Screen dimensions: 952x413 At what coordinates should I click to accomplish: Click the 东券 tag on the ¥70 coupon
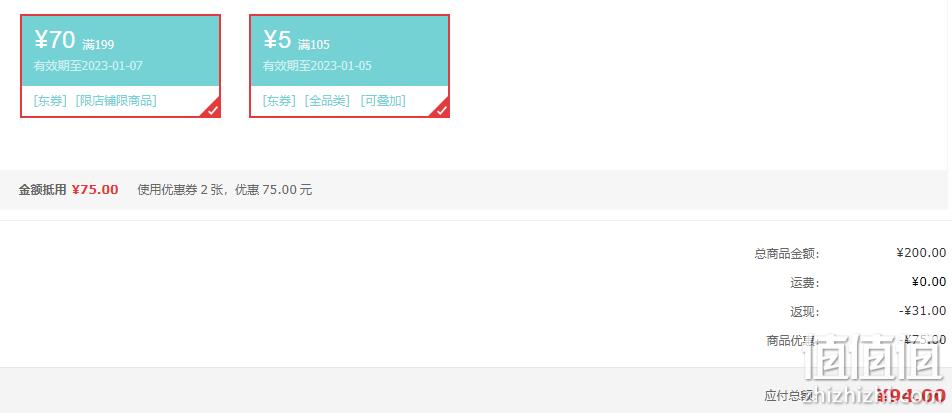coord(51,101)
